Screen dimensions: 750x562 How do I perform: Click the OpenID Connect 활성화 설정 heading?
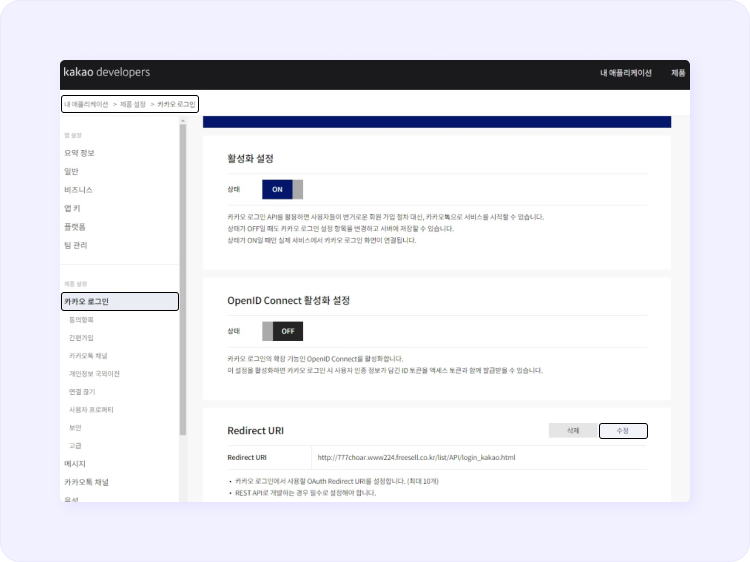pyautogui.click(x=288, y=301)
